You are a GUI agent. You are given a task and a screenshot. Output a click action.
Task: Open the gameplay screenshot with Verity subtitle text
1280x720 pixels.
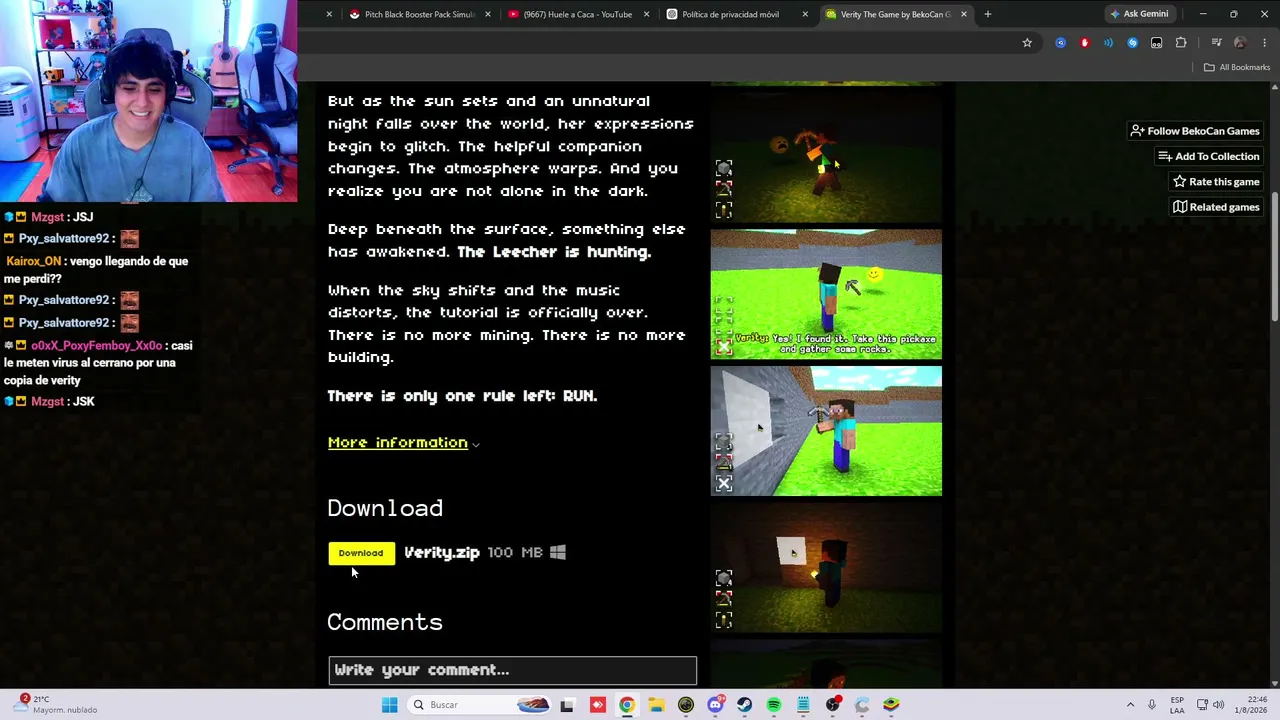point(826,294)
